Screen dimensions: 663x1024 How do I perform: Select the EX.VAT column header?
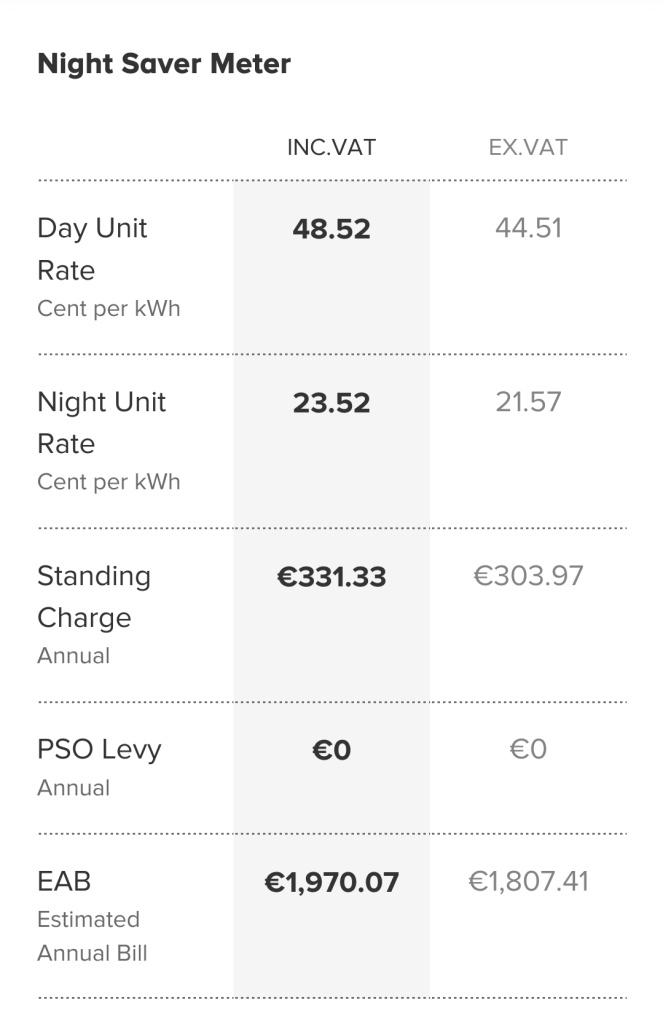coord(528,148)
